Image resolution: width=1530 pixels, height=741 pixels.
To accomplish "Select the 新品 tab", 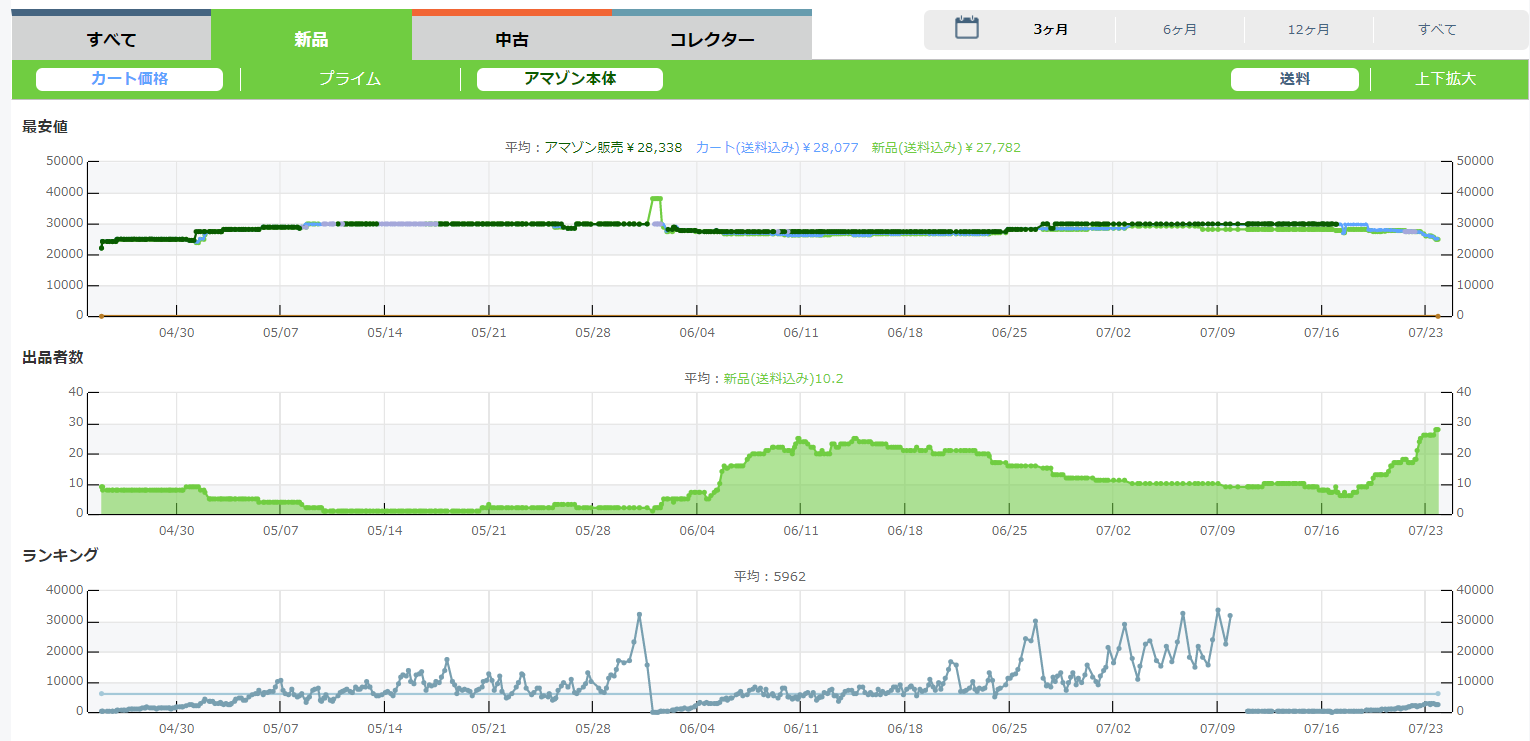I will [311, 40].
